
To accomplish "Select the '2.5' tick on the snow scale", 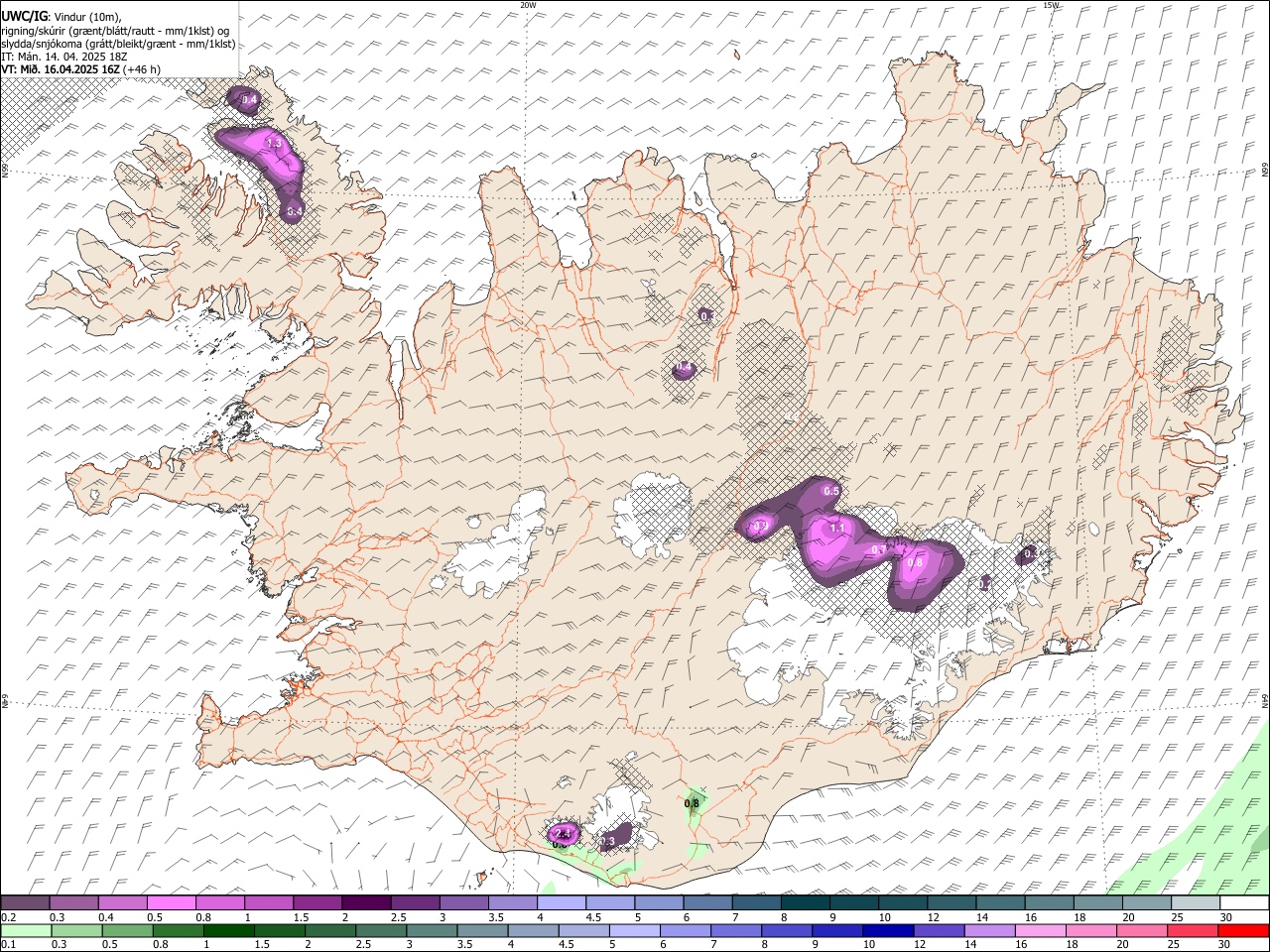I will pyautogui.click(x=399, y=917).
